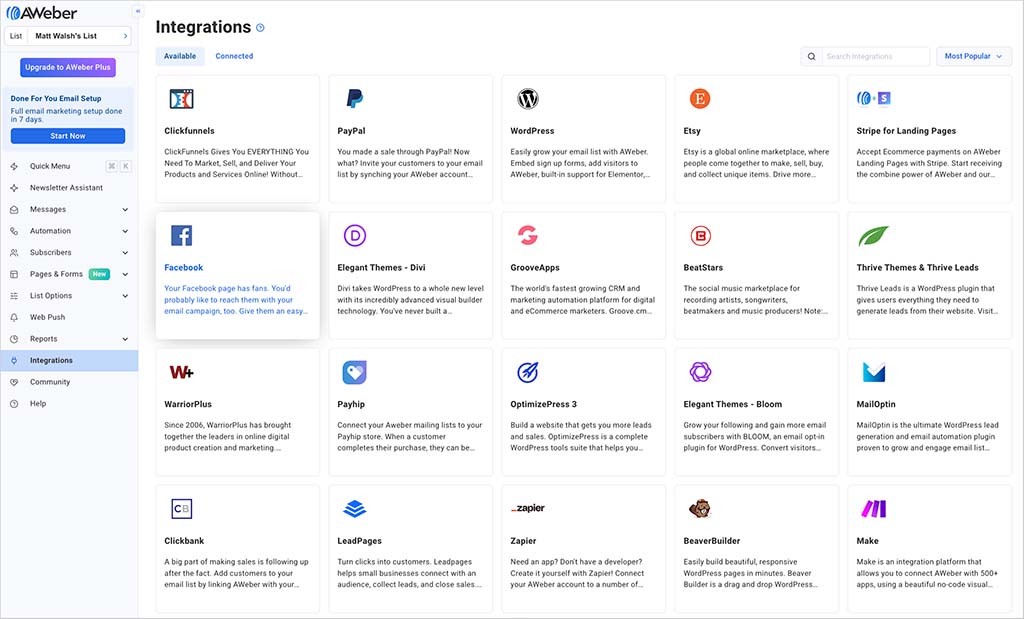Click the Quick Menu keyboard shortcut badge
Viewport: 1024px width, 619px height.
pos(118,167)
